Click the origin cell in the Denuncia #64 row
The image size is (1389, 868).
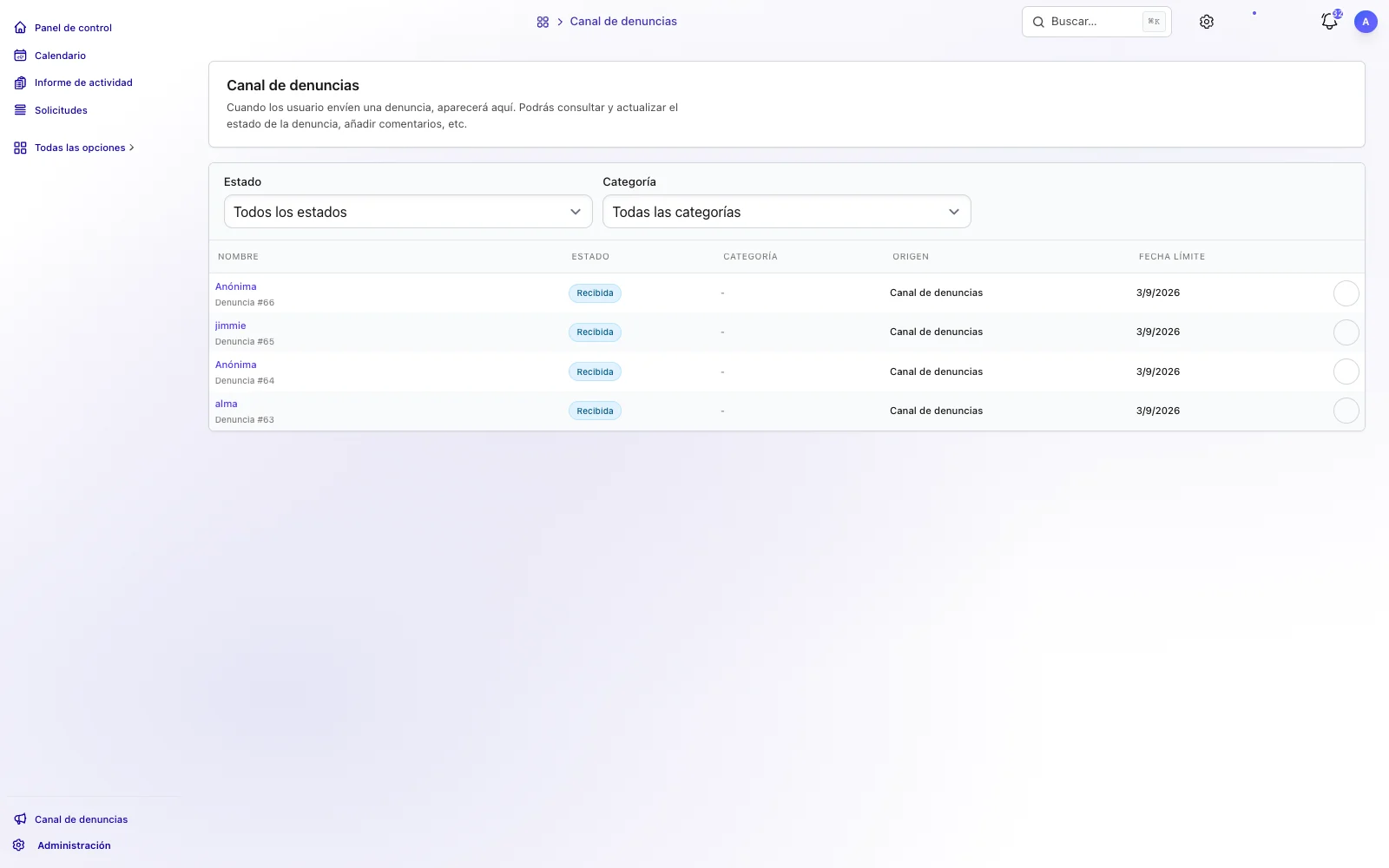click(937, 372)
